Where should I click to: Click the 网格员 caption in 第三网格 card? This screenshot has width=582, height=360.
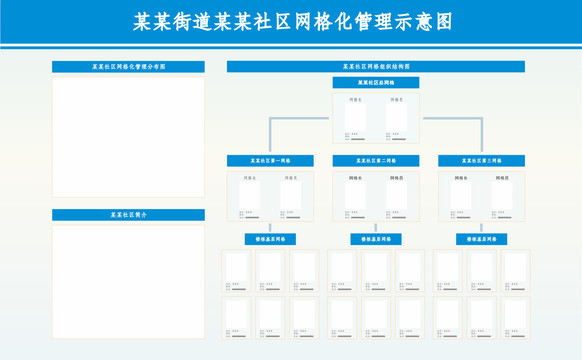(x=502, y=178)
